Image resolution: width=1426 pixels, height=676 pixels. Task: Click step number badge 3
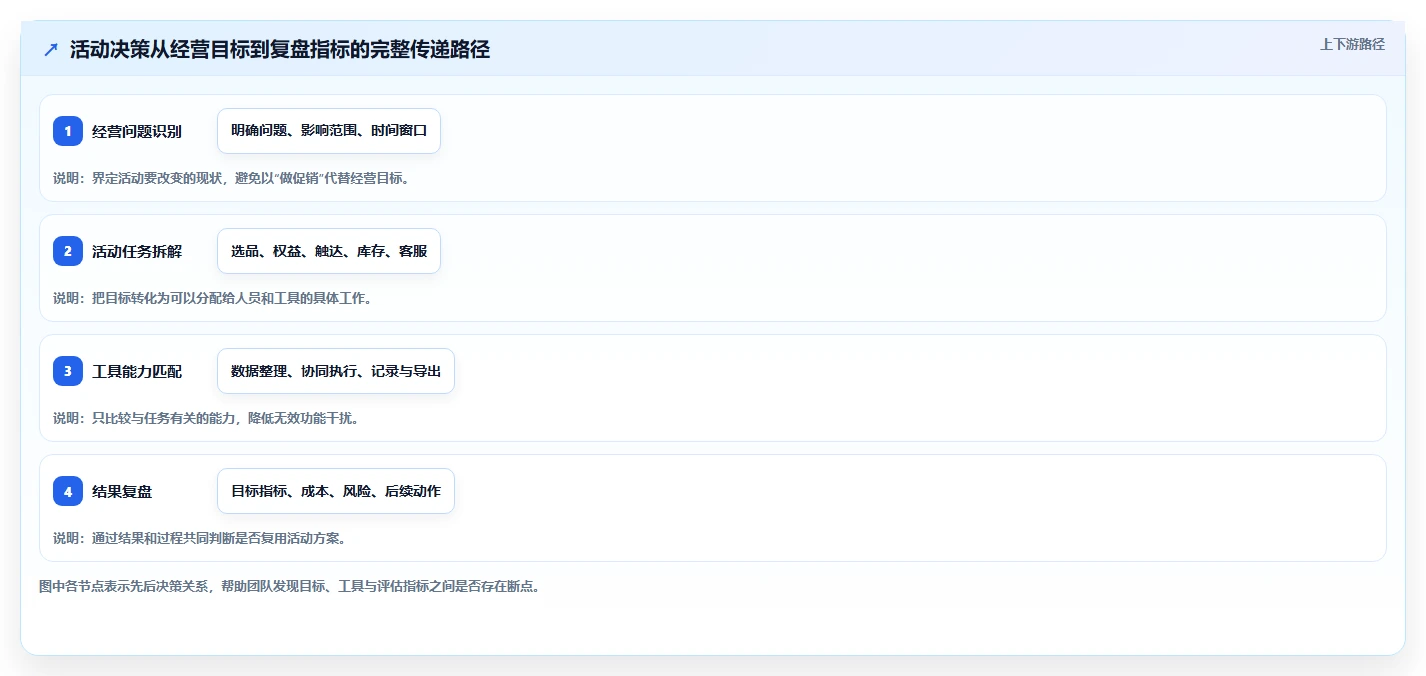click(68, 371)
